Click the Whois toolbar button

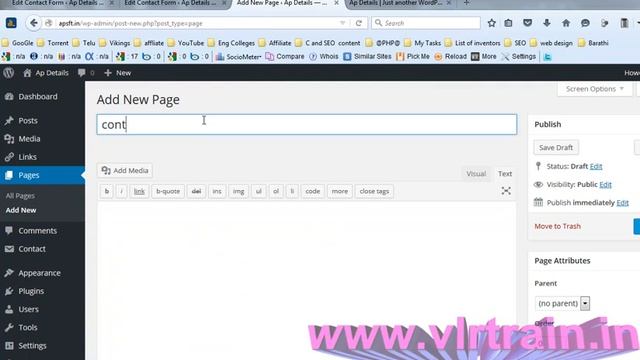pos(324,57)
